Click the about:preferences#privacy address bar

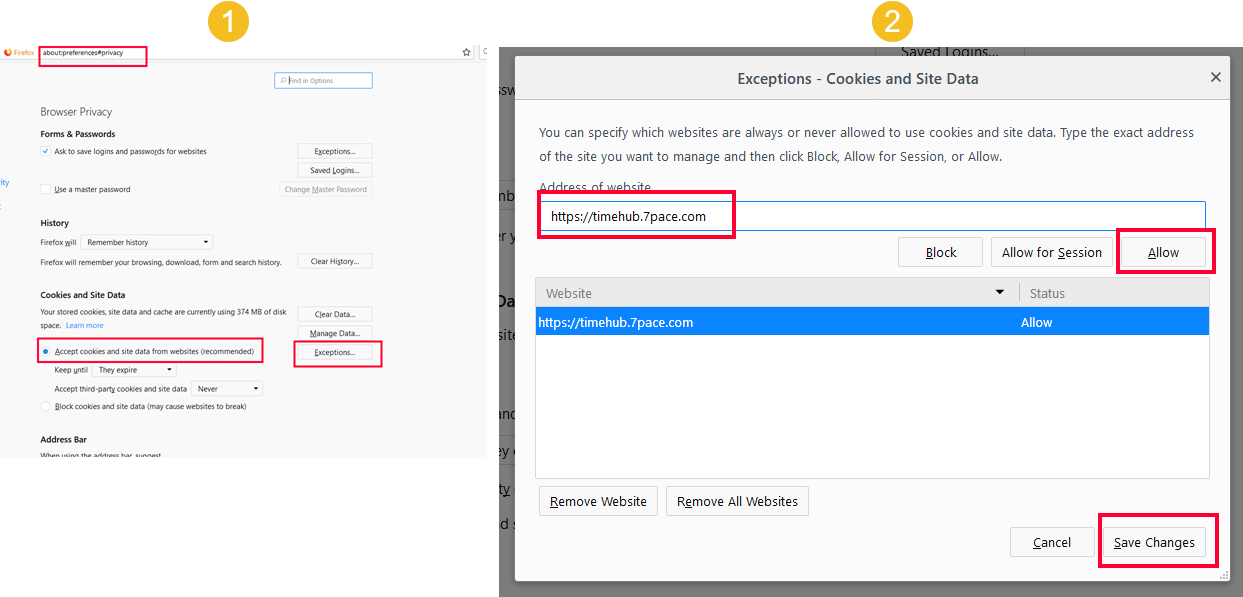pyautogui.click(x=92, y=53)
